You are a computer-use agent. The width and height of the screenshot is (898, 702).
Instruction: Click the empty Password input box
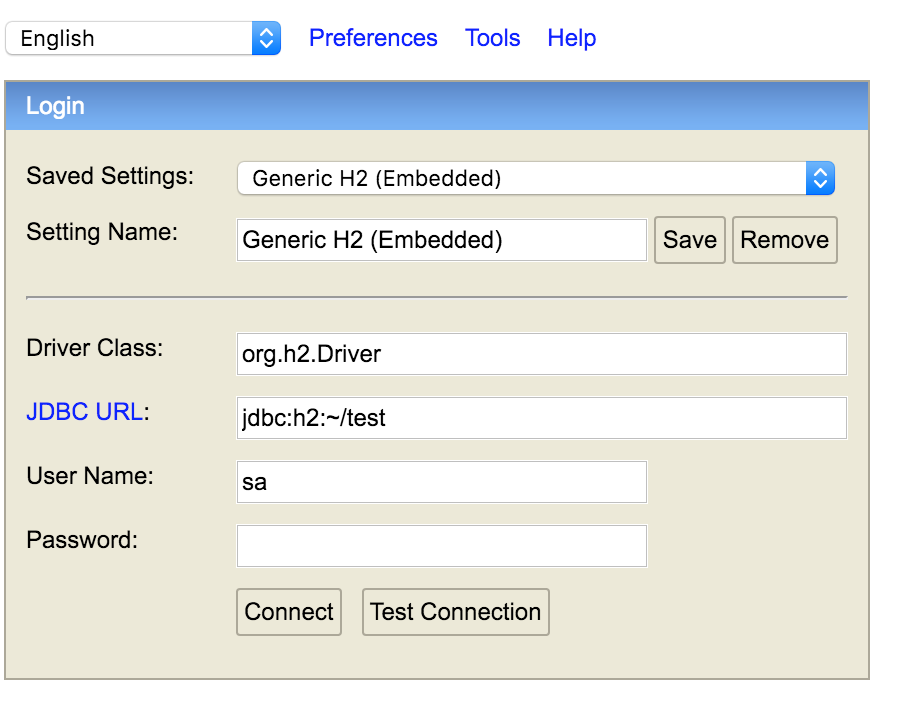coord(441,546)
